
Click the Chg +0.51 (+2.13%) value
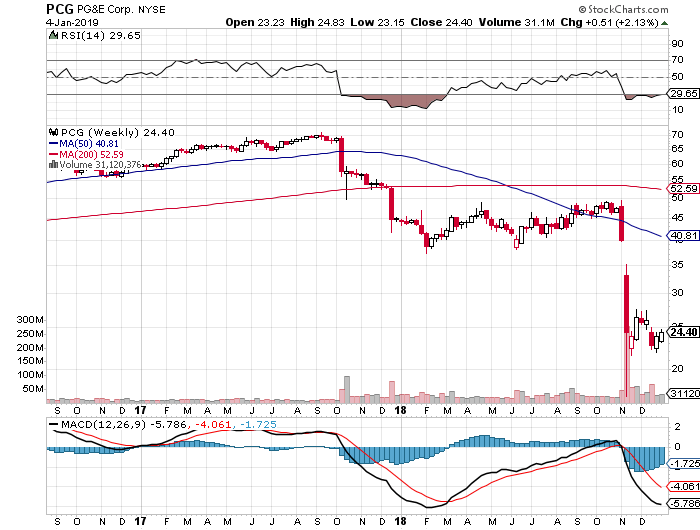[610, 22]
